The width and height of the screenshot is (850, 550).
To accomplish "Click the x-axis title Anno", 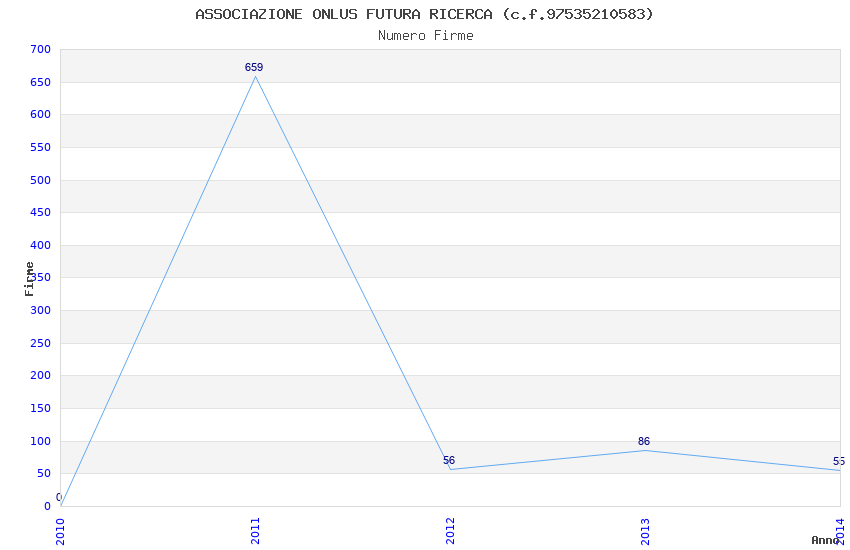I will pos(825,540).
